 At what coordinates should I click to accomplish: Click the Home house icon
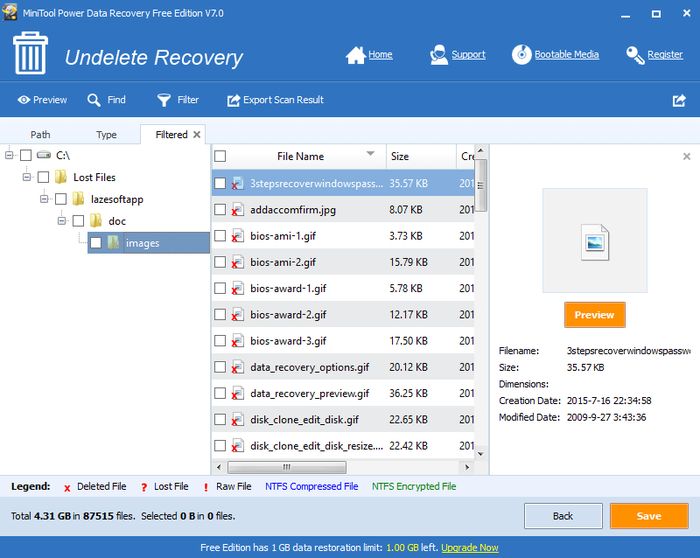click(x=355, y=55)
